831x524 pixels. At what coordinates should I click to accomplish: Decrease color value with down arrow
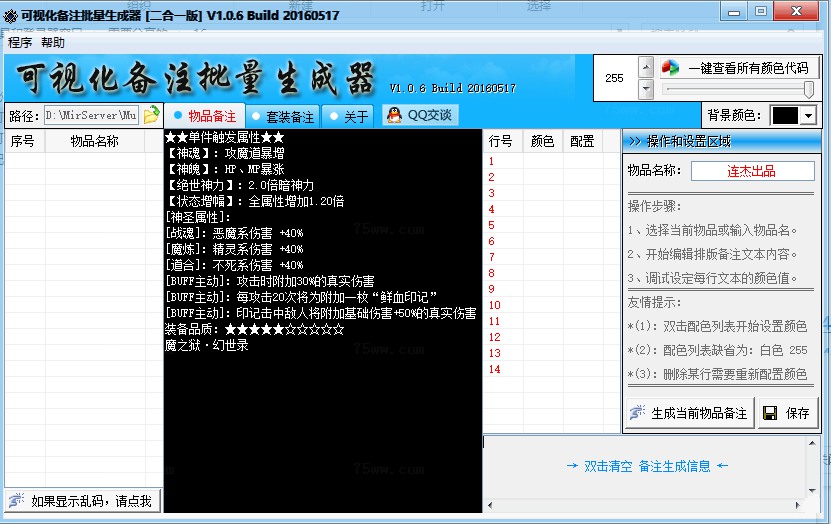click(645, 89)
